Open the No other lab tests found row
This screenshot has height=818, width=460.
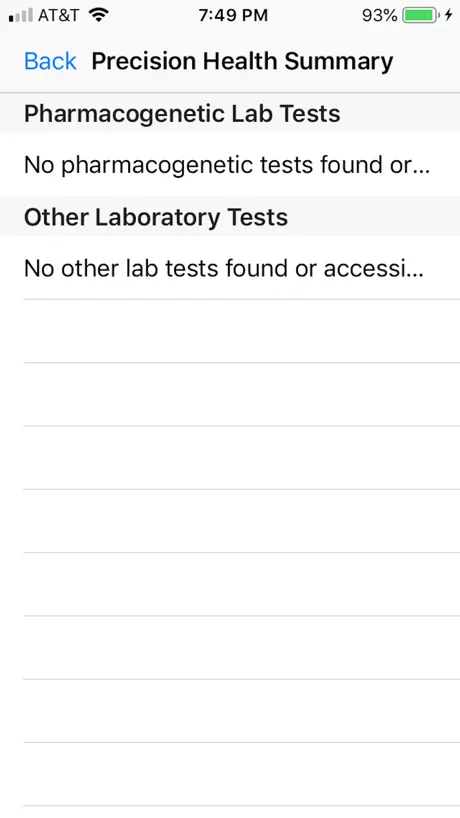coord(230,268)
